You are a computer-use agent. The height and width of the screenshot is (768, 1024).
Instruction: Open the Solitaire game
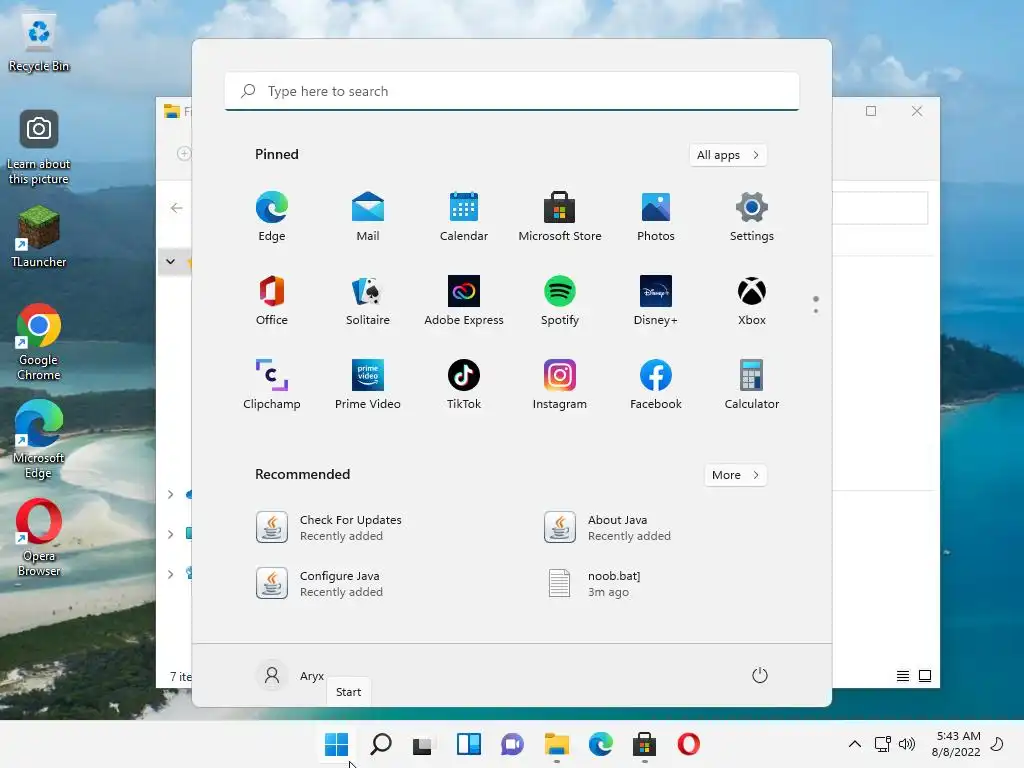tap(368, 300)
